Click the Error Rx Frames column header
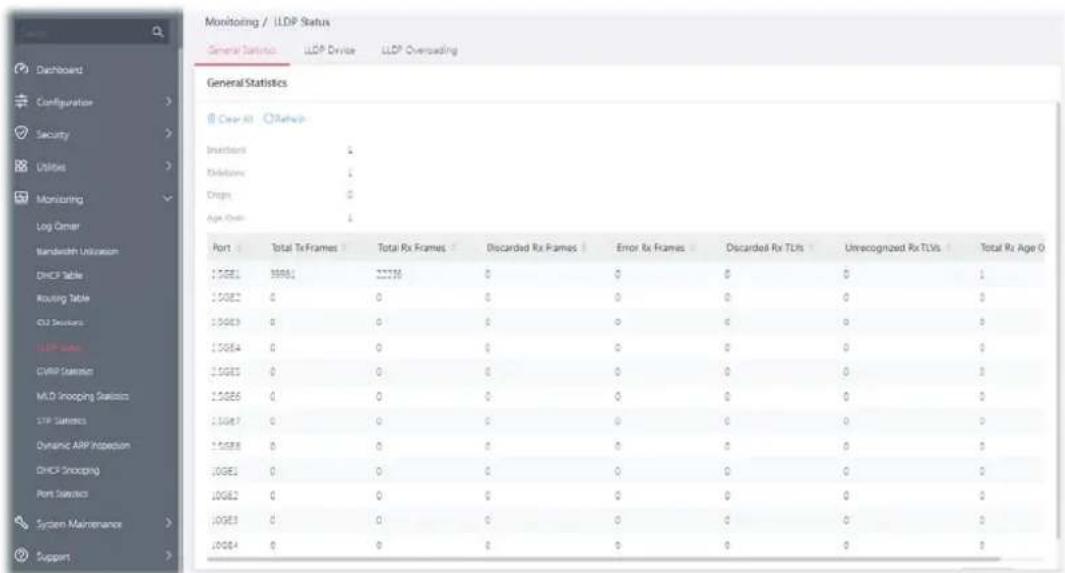The height and width of the screenshot is (573, 1065). click(651, 248)
